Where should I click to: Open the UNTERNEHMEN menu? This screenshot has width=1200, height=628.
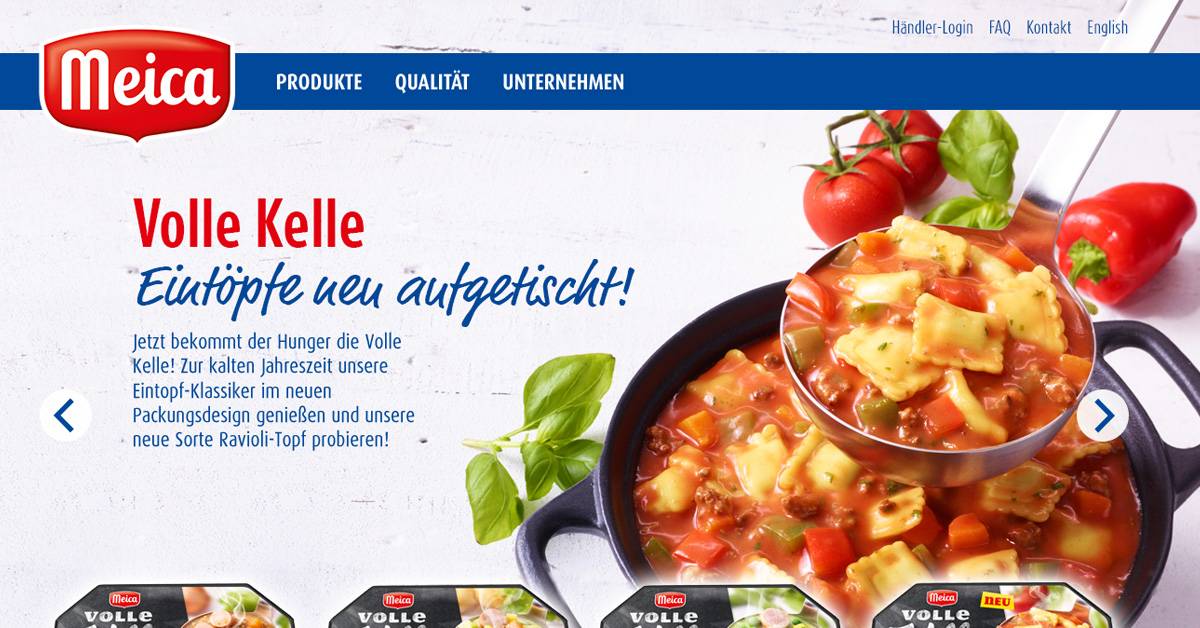563,82
